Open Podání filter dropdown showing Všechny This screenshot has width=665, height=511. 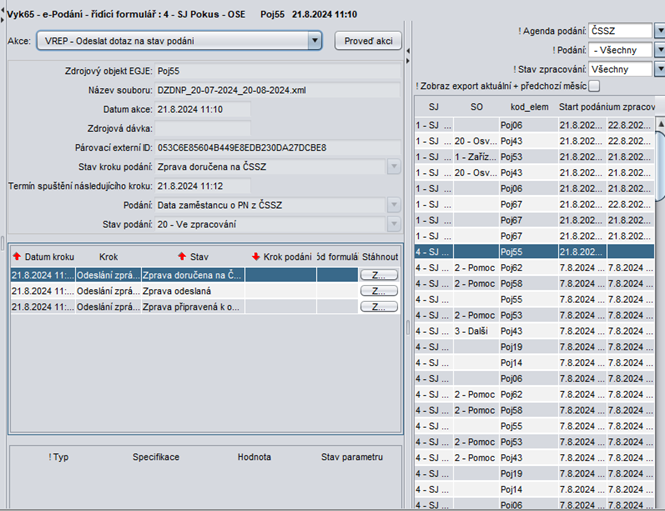659,50
